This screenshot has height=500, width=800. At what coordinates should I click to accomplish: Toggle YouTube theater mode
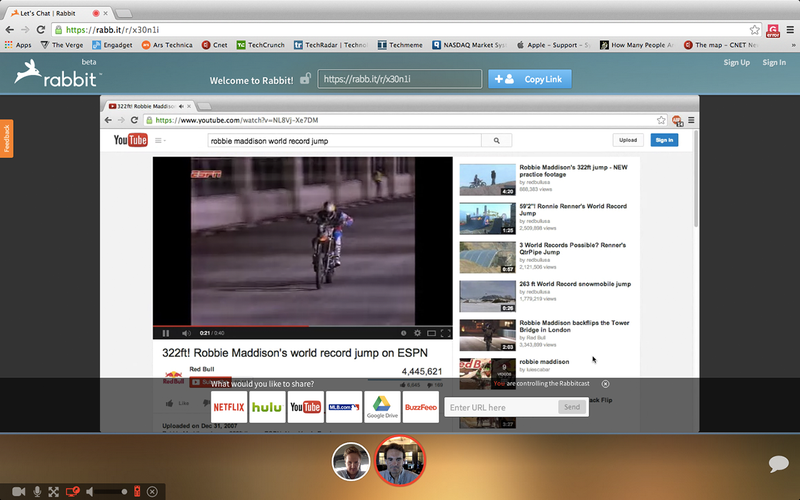click(x=431, y=333)
